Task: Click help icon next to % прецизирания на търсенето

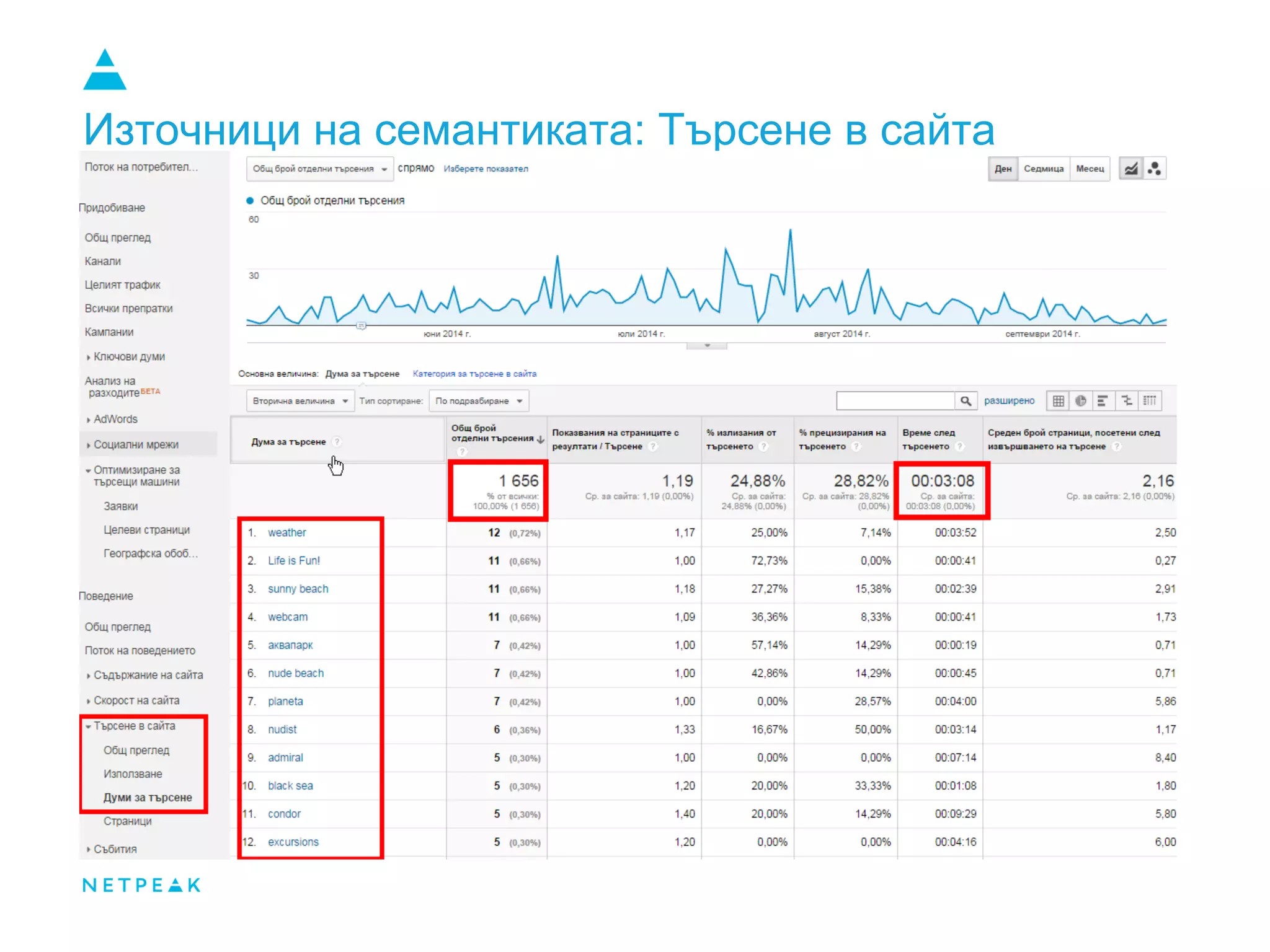Action: pos(856,446)
